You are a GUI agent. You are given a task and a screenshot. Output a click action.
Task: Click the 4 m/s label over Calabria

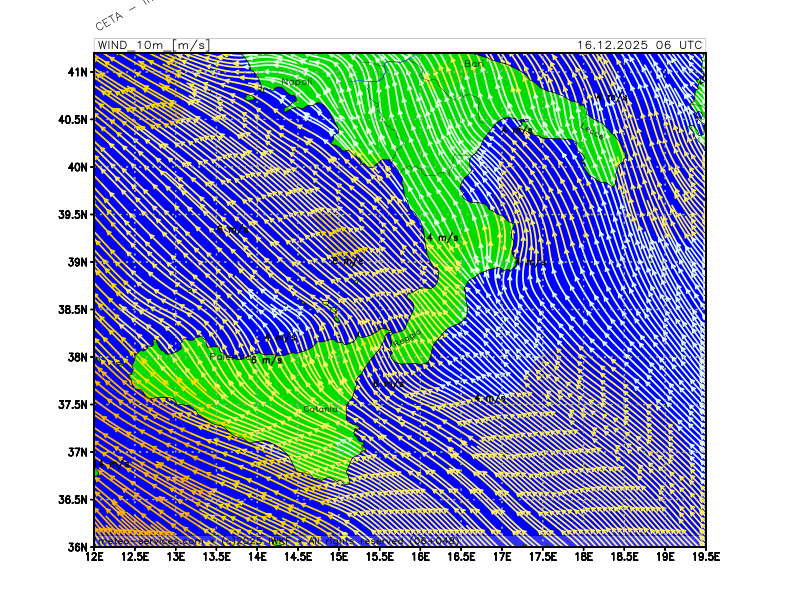(x=442, y=238)
